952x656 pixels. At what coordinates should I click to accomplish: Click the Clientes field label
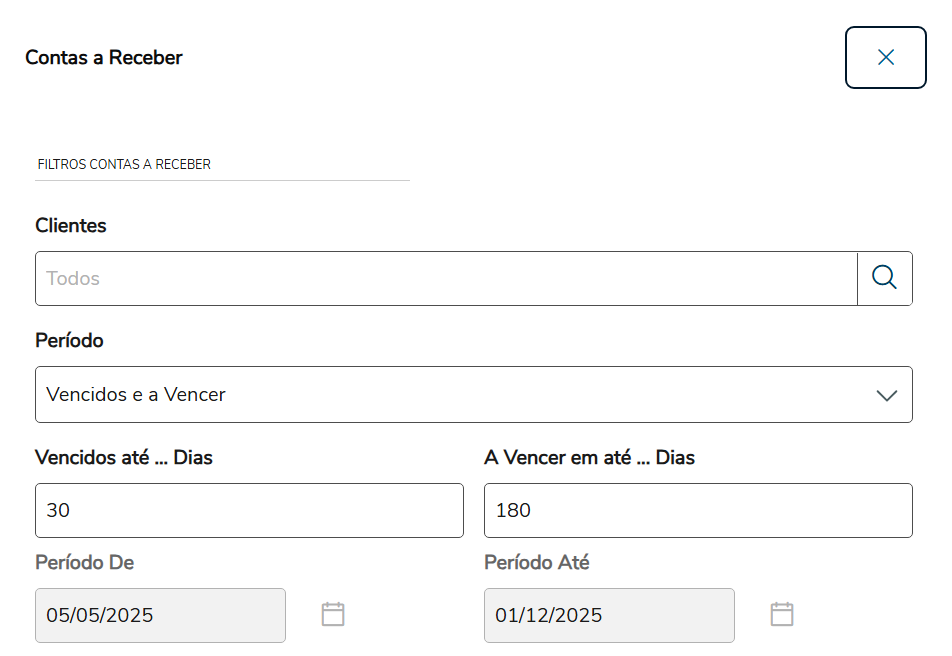71,226
